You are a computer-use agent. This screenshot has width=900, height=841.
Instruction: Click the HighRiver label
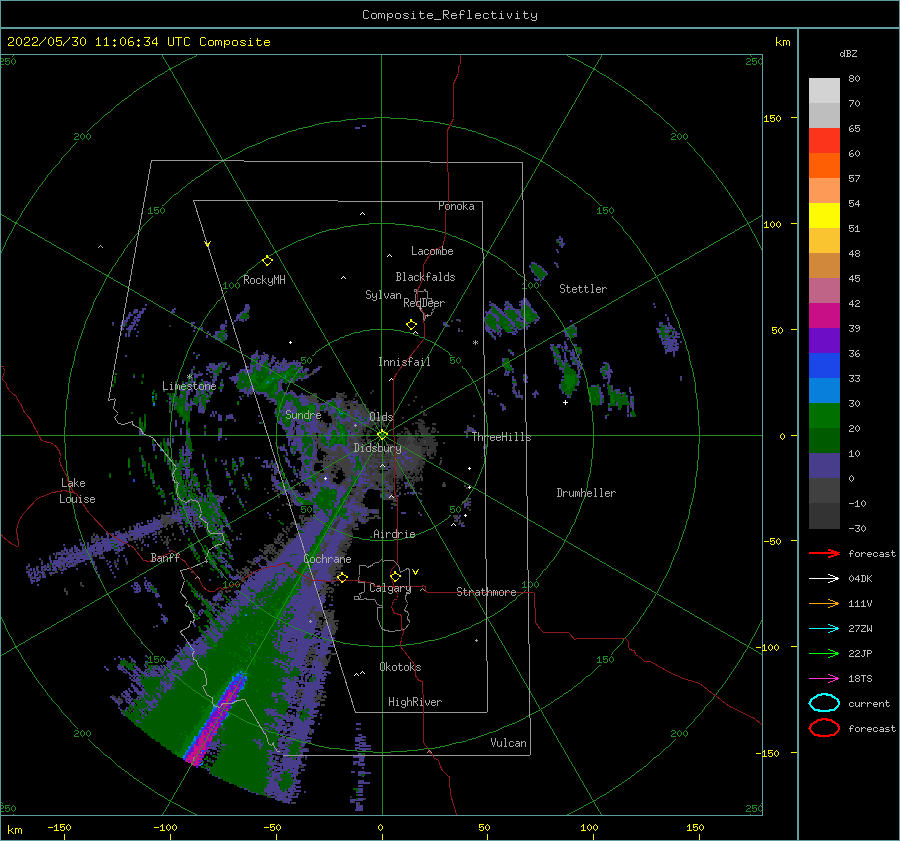pyautogui.click(x=415, y=702)
